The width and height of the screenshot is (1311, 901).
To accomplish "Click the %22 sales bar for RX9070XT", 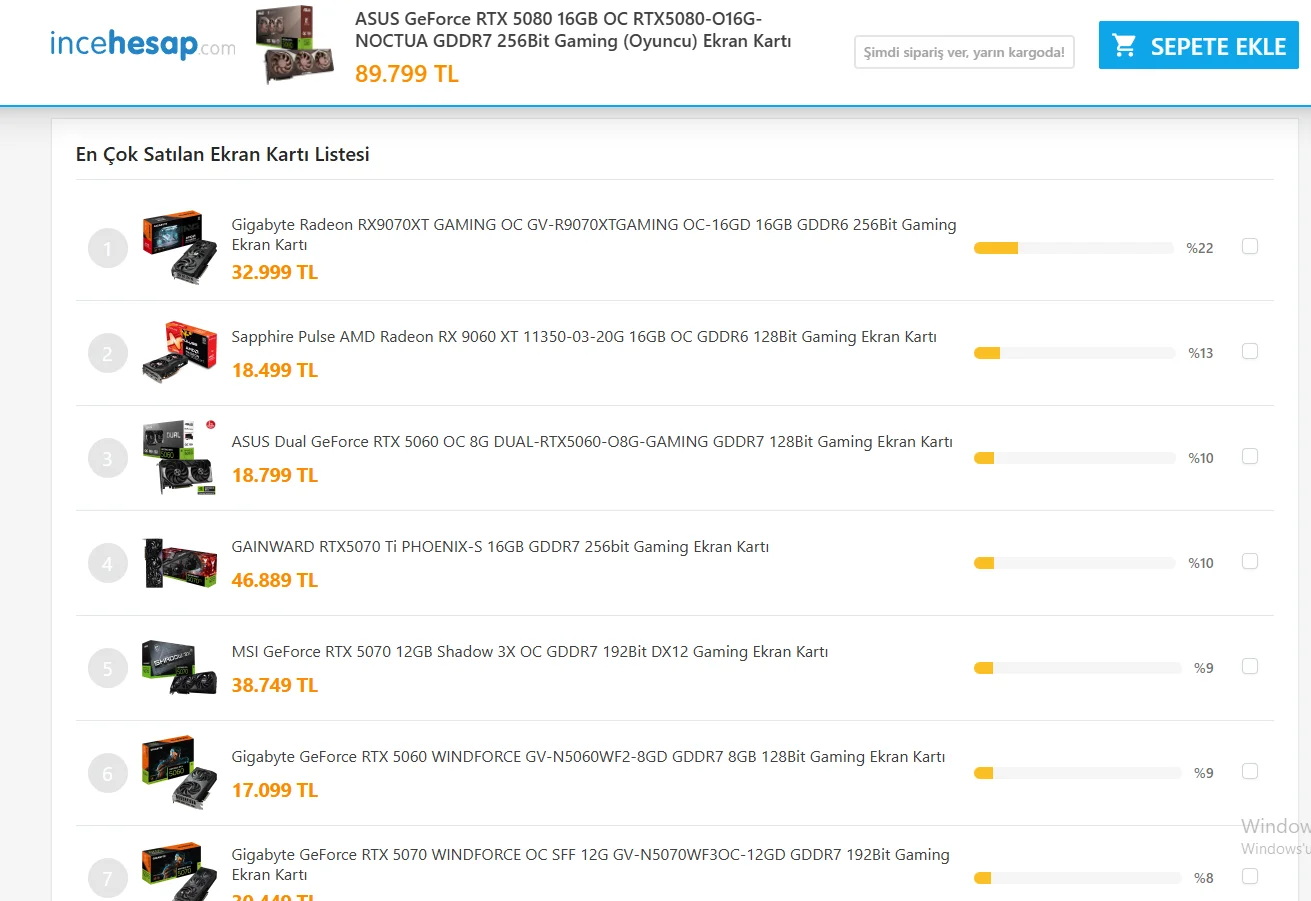I will pyautogui.click(x=1074, y=248).
